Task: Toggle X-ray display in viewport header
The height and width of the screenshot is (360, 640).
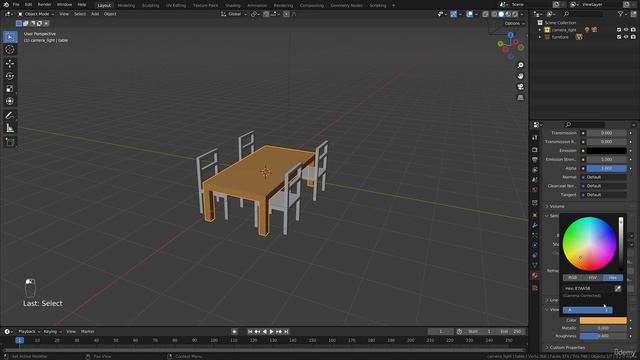Action: point(485,14)
